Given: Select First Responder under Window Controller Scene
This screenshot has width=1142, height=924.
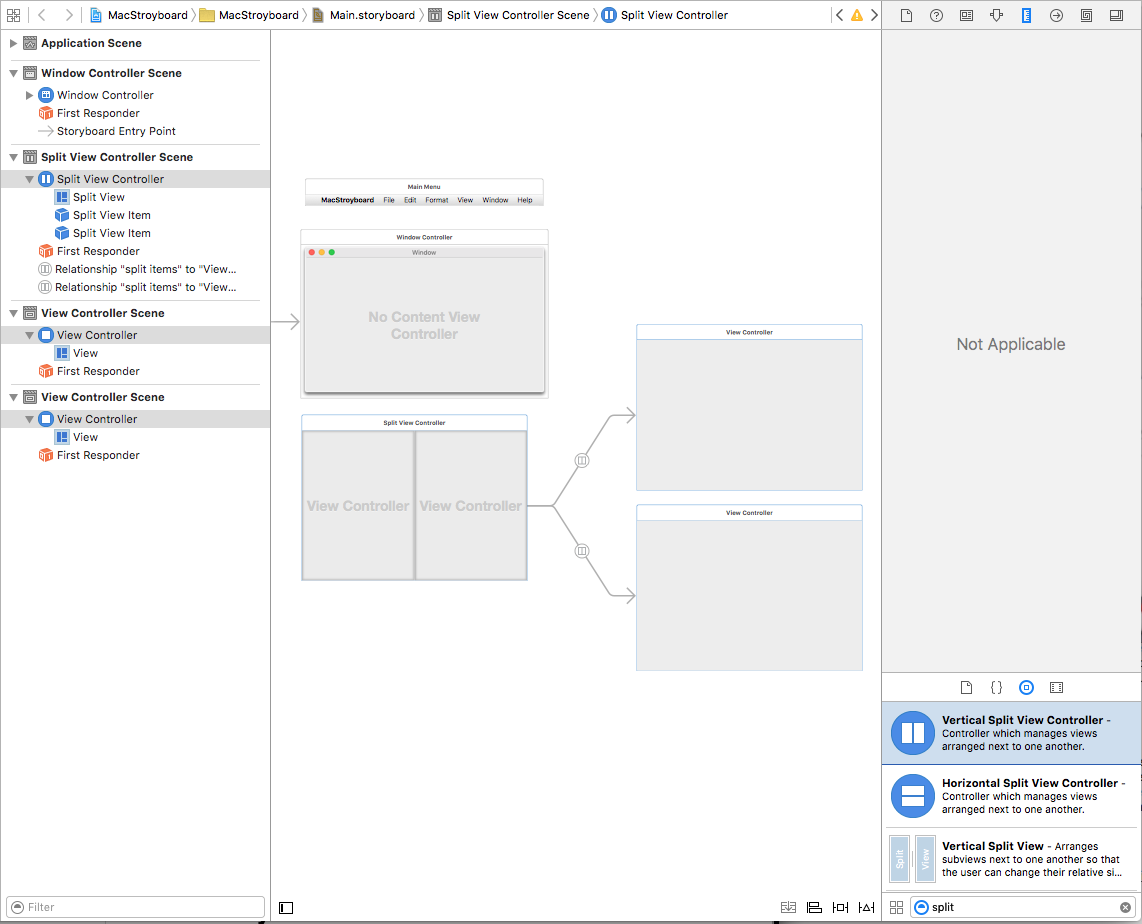Looking at the screenshot, I should [x=98, y=113].
